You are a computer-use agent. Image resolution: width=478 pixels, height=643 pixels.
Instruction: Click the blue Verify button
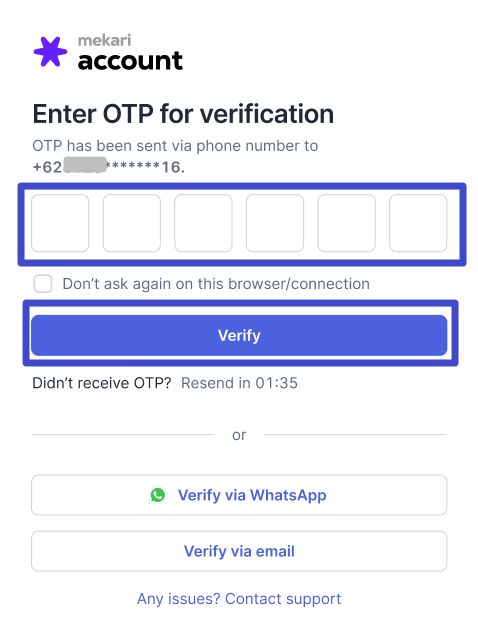(239, 335)
